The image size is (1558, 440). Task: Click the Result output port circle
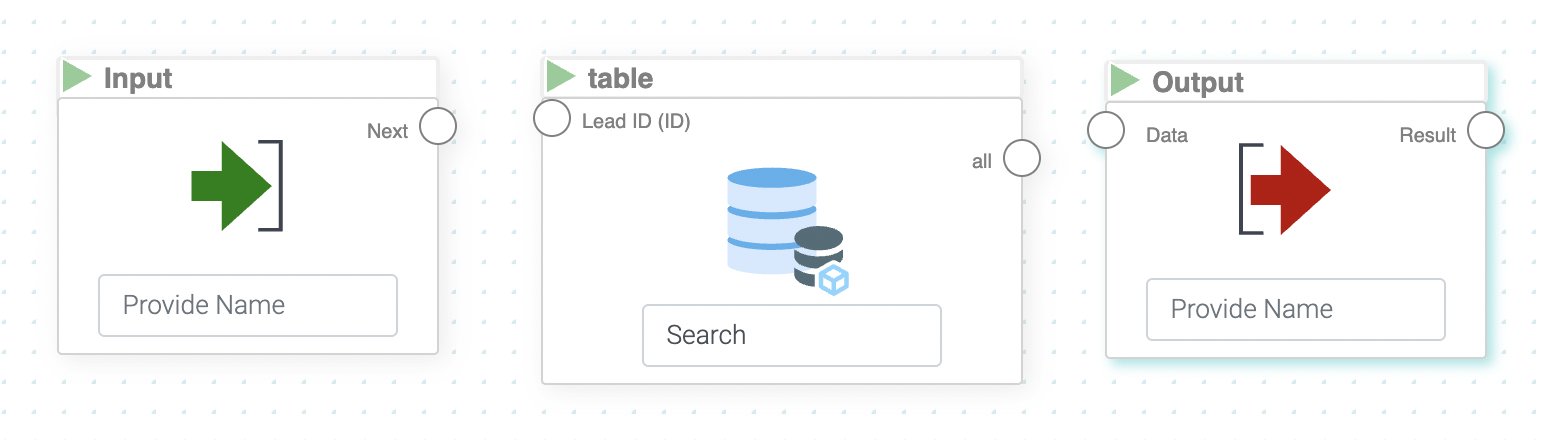(1485, 131)
